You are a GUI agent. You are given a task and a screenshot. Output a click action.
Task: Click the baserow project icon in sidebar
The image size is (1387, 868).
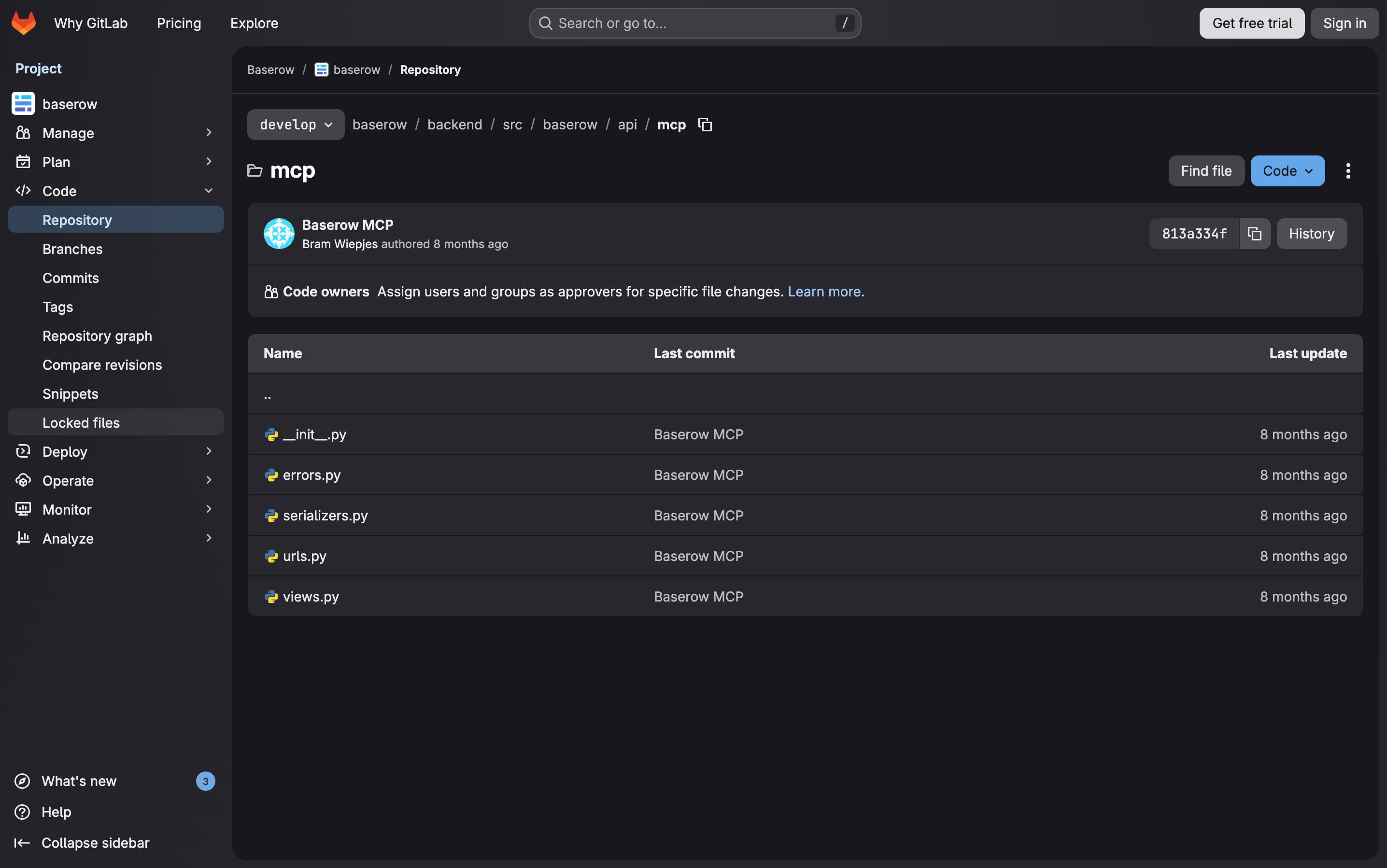point(23,104)
